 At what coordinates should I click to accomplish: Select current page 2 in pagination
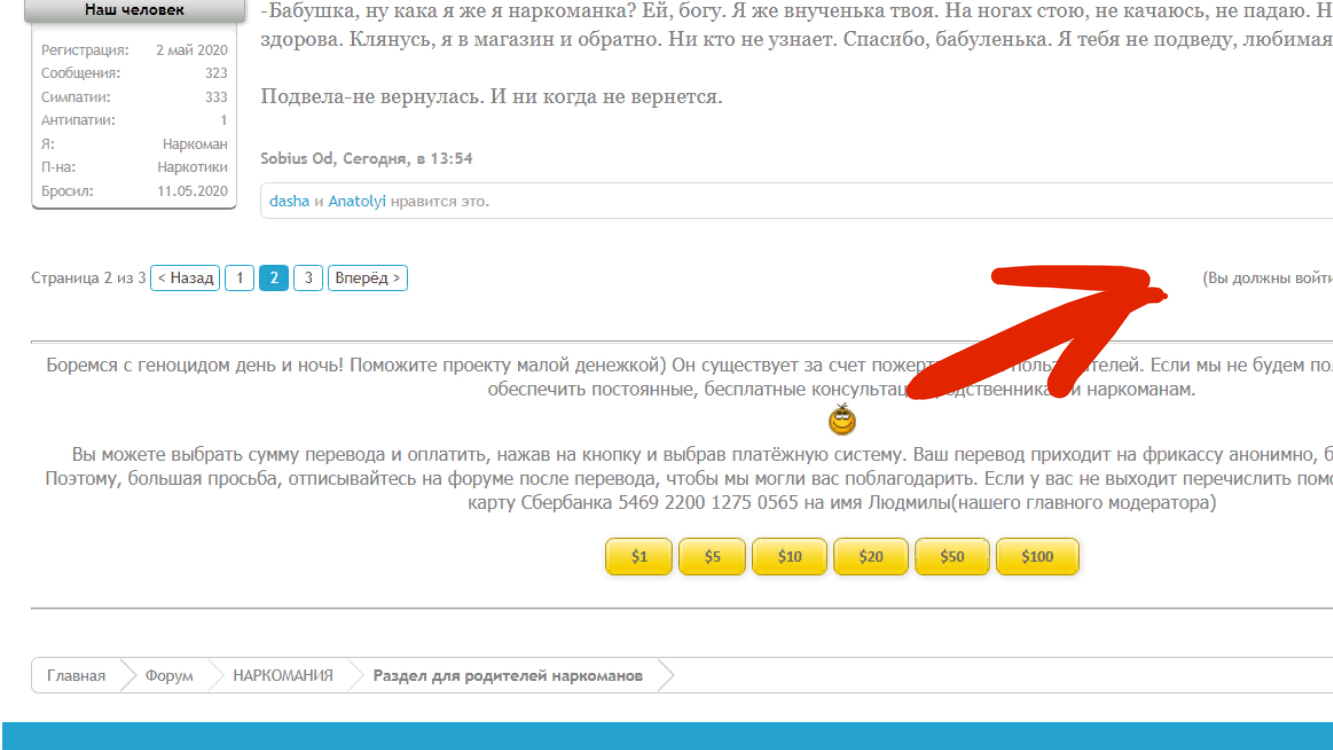tap(274, 278)
